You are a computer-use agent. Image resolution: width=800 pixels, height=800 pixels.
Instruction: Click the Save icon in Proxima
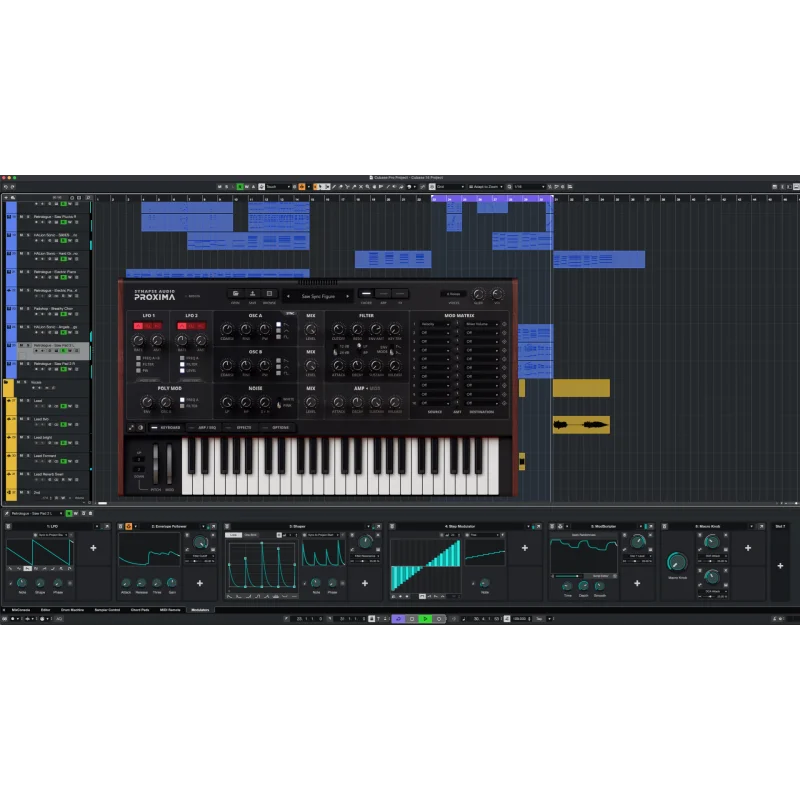point(252,294)
